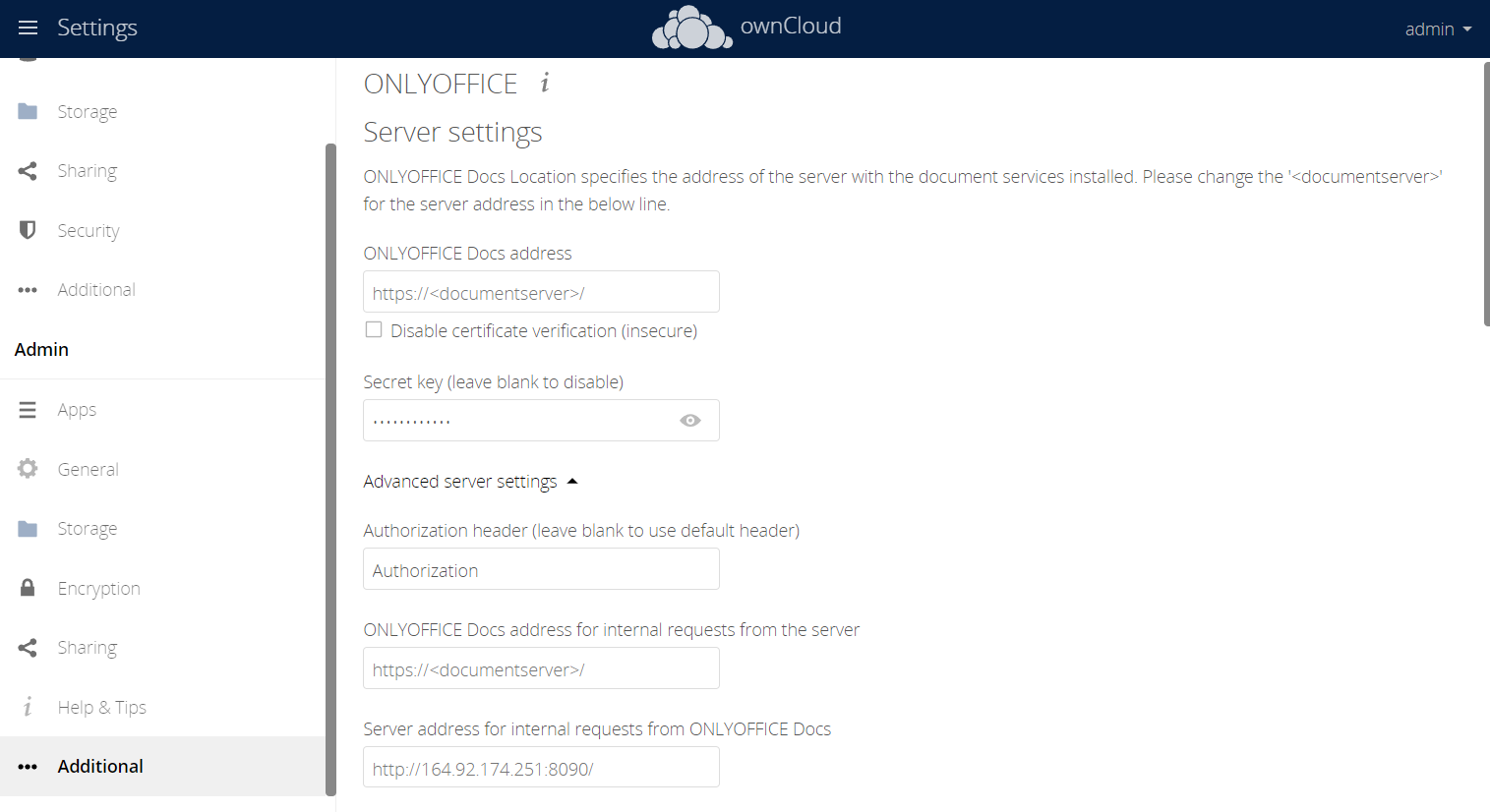Click the ONLYOFFICE info icon

pos(545,84)
